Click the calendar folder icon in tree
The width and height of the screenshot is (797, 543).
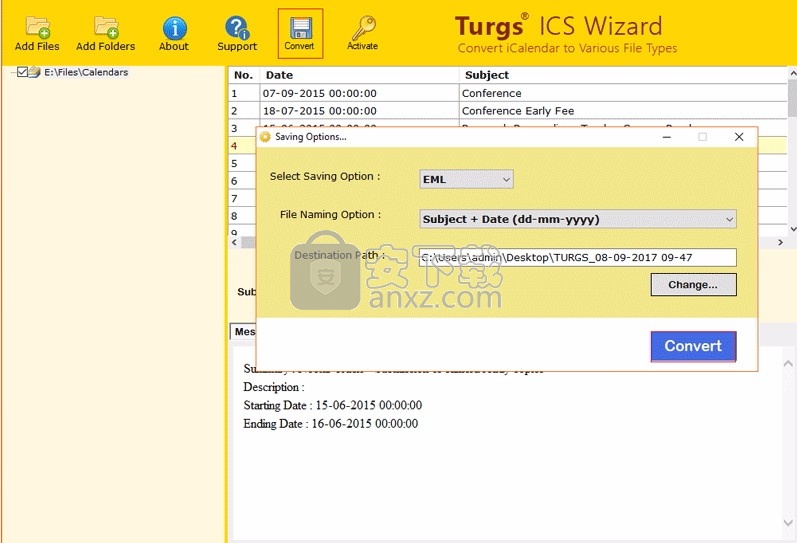(35, 72)
